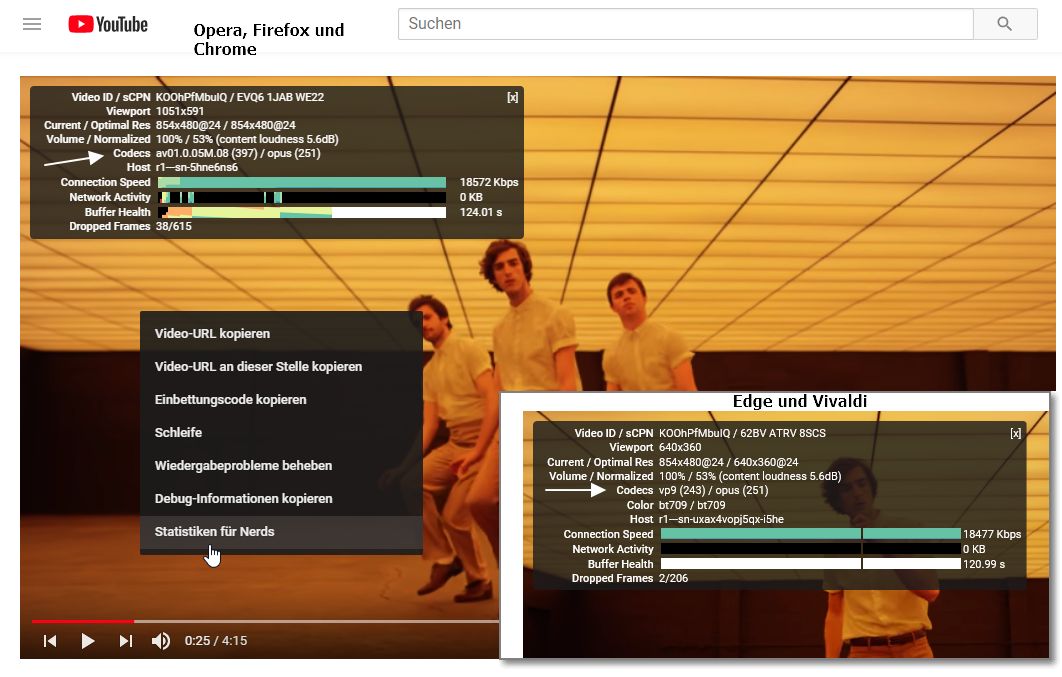The width and height of the screenshot is (1062, 677).
Task: Click resolution '854x480@24 / 640x360@24'
Action: point(729,462)
